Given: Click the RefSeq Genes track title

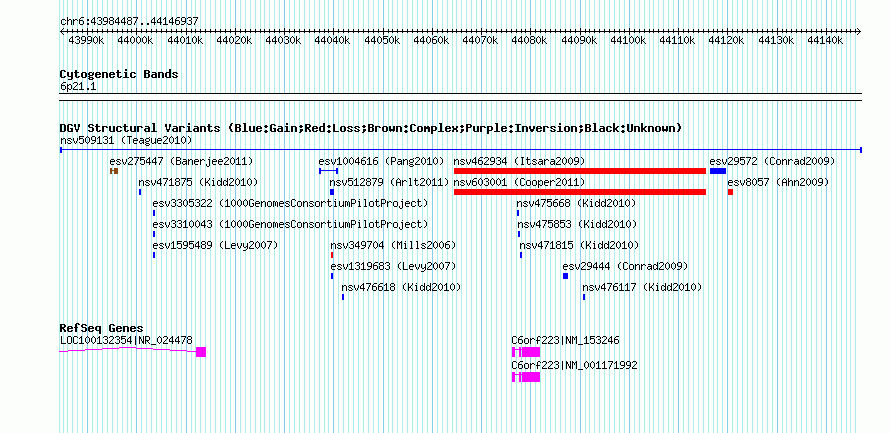Looking at the screenshot, I should click(101, 328).
